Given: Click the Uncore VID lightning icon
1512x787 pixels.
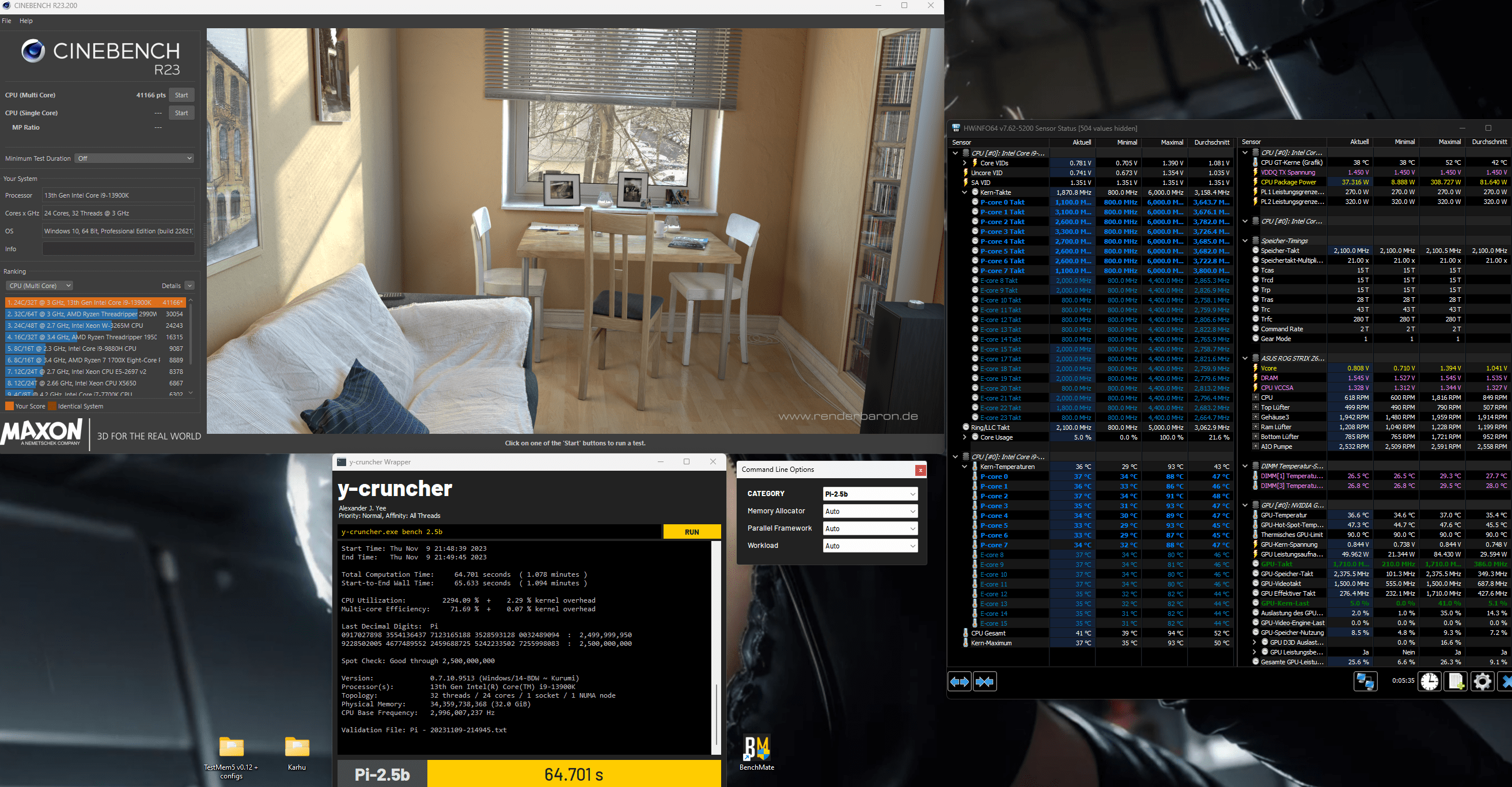Looking at the screenshot, I should pyautogui.click(x=965, y=172).
